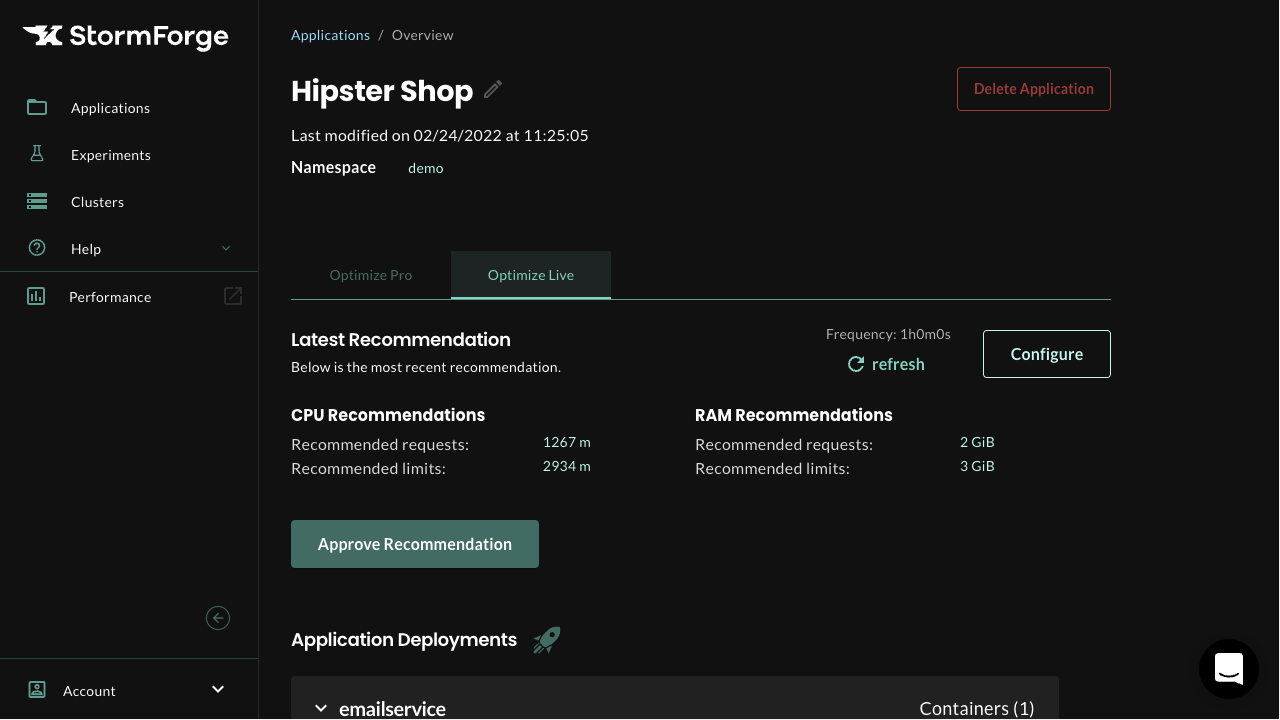Image resolution: width=1280 pixels, height=720 pixels.
Task: Edit the Hipster Shop name pencil icon
Action: tap(493, 90)
